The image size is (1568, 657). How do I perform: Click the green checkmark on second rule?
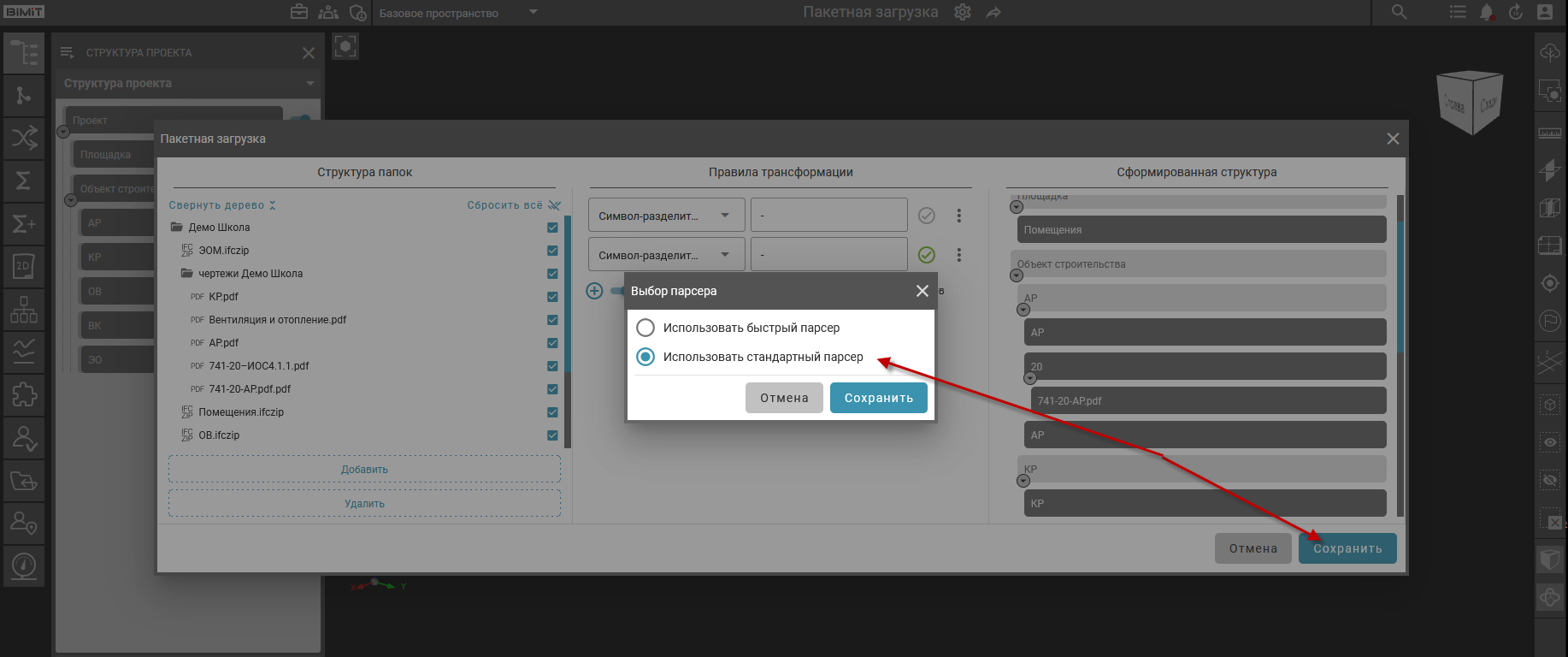point(926,255)
